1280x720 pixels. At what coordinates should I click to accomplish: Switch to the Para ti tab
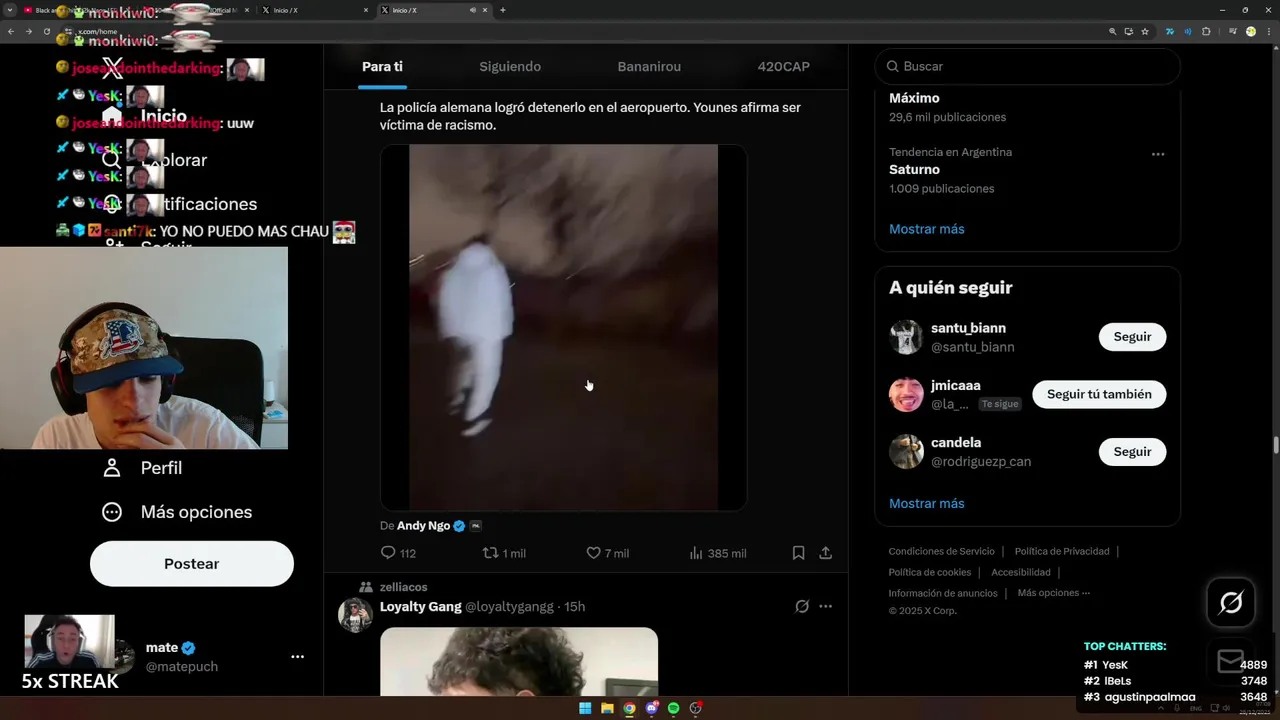(382, 67)
